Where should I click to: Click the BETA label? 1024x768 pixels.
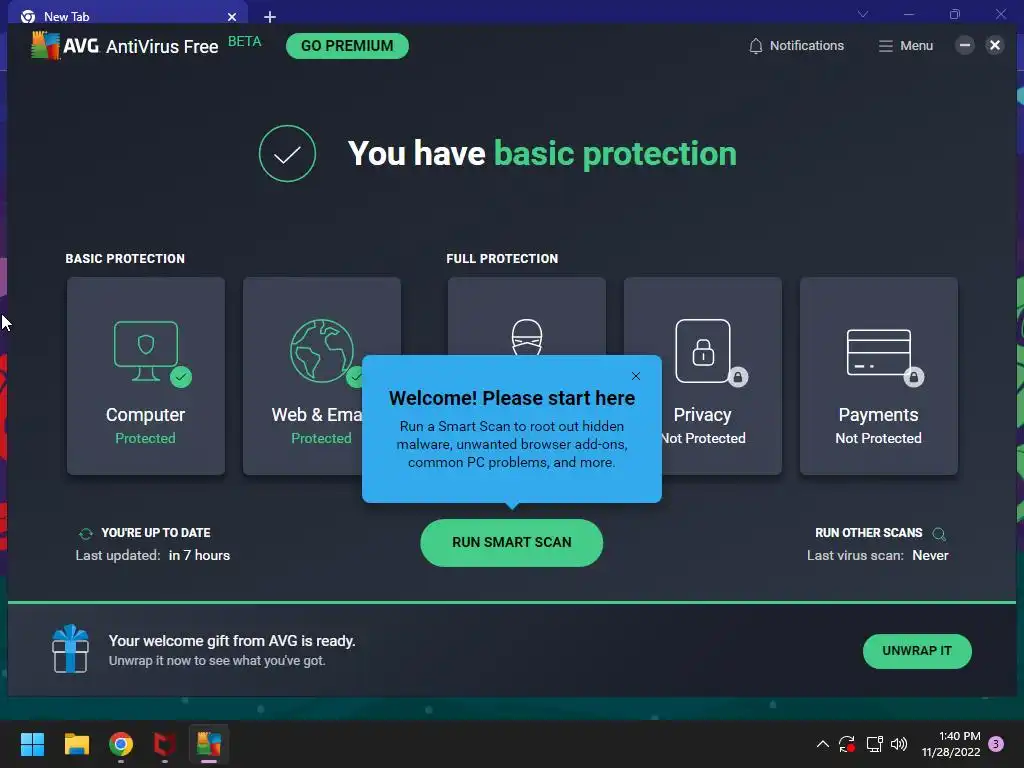pos(244,41)
